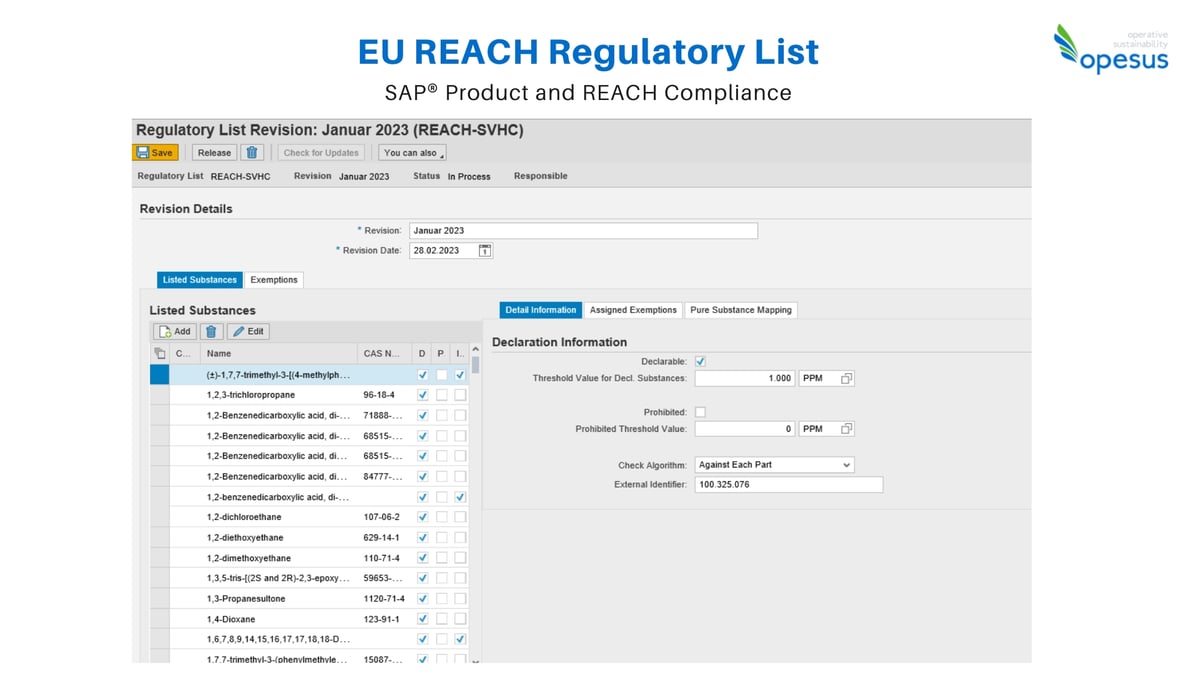The image size is (1200, 675).
Task: Open the You can also menu
Action: 412,152
